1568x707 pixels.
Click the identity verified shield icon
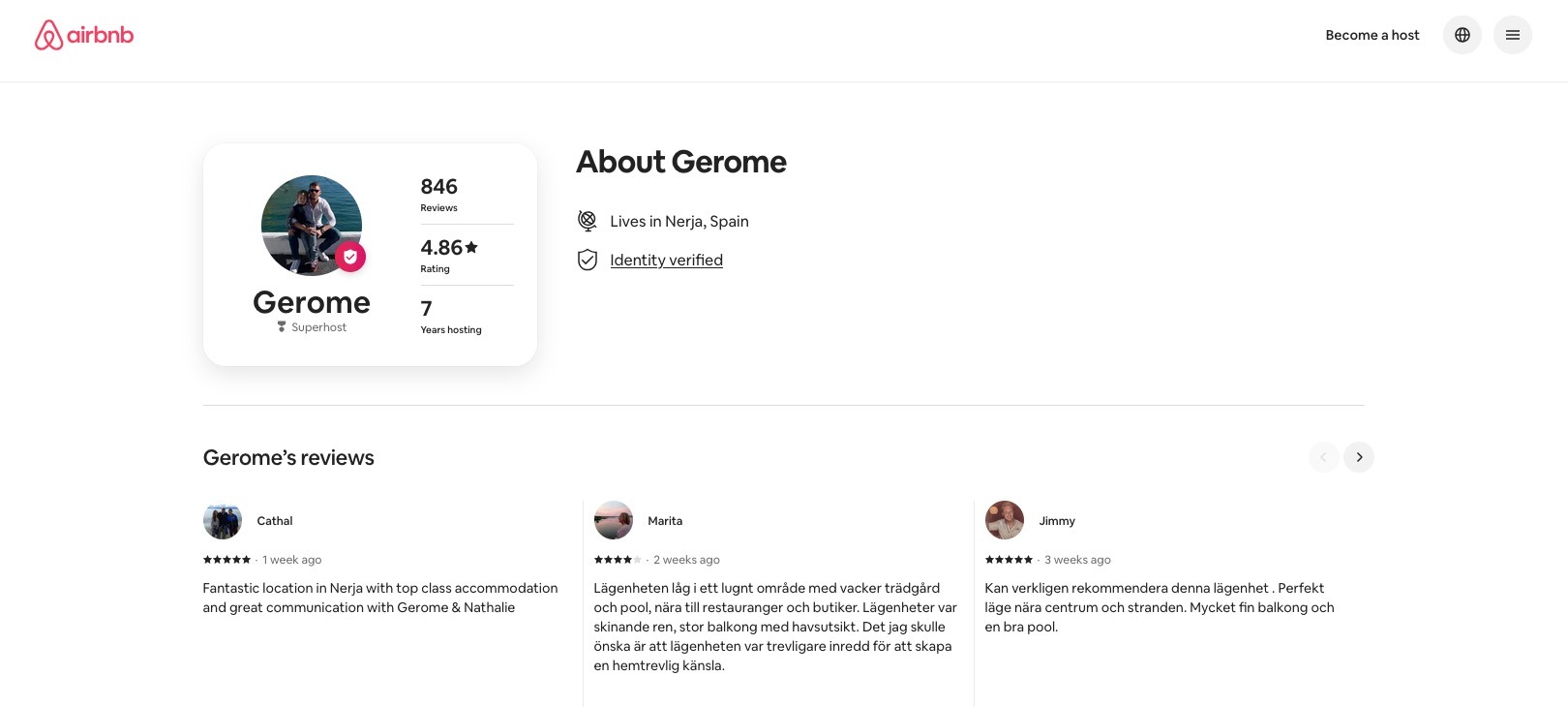point(588,260)
